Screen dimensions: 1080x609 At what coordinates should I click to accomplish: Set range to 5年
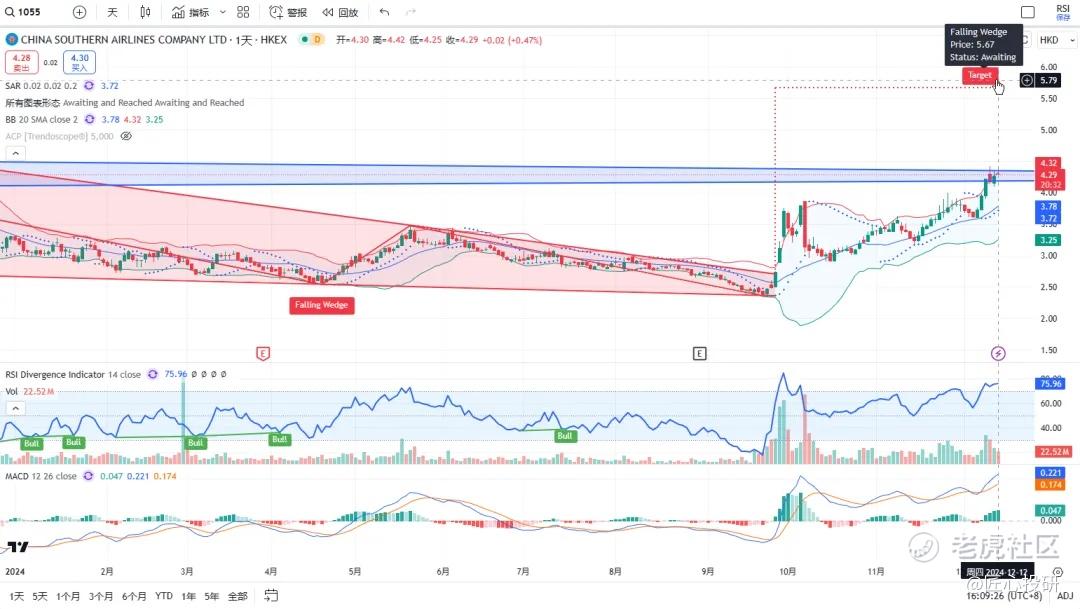[x=211, y=596]
